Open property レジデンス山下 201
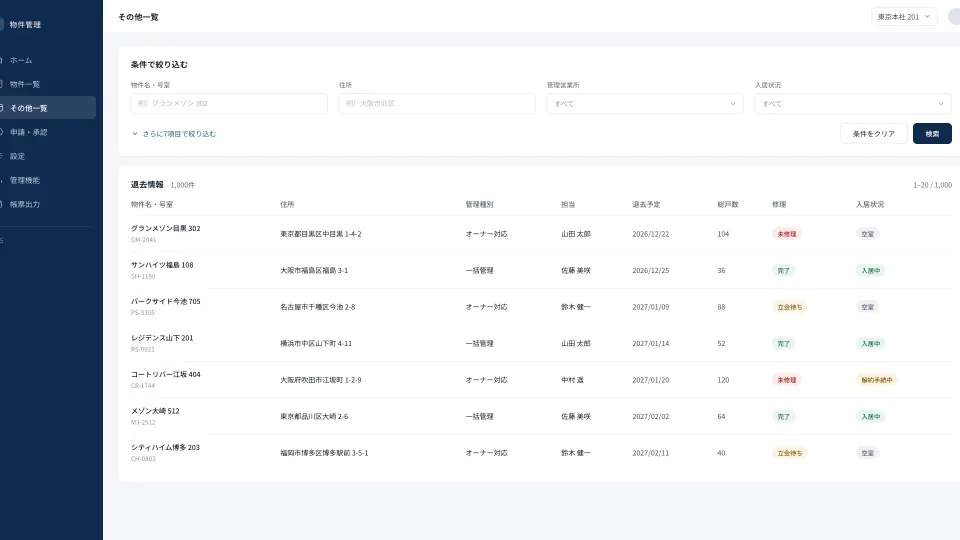The width and height of the screenshot is (960, 540). 162,338
